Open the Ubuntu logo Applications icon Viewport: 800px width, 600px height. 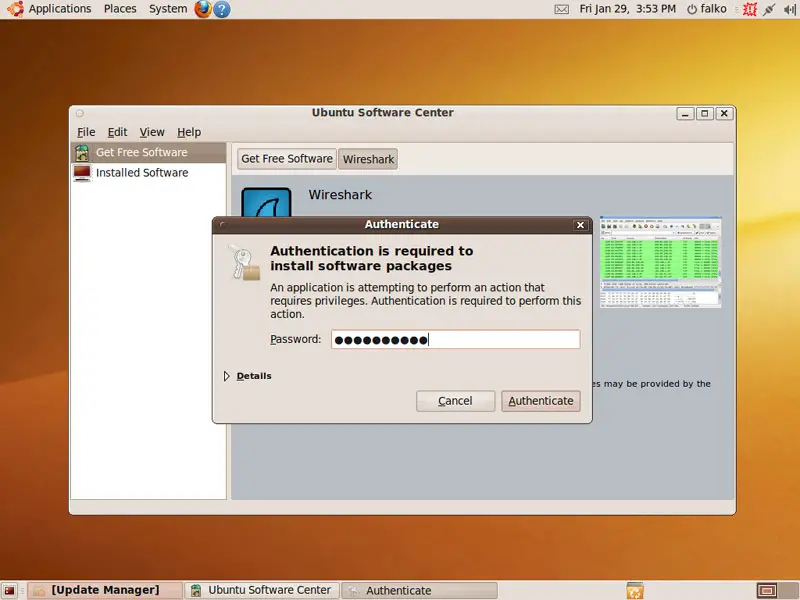(x=15, y=9)
